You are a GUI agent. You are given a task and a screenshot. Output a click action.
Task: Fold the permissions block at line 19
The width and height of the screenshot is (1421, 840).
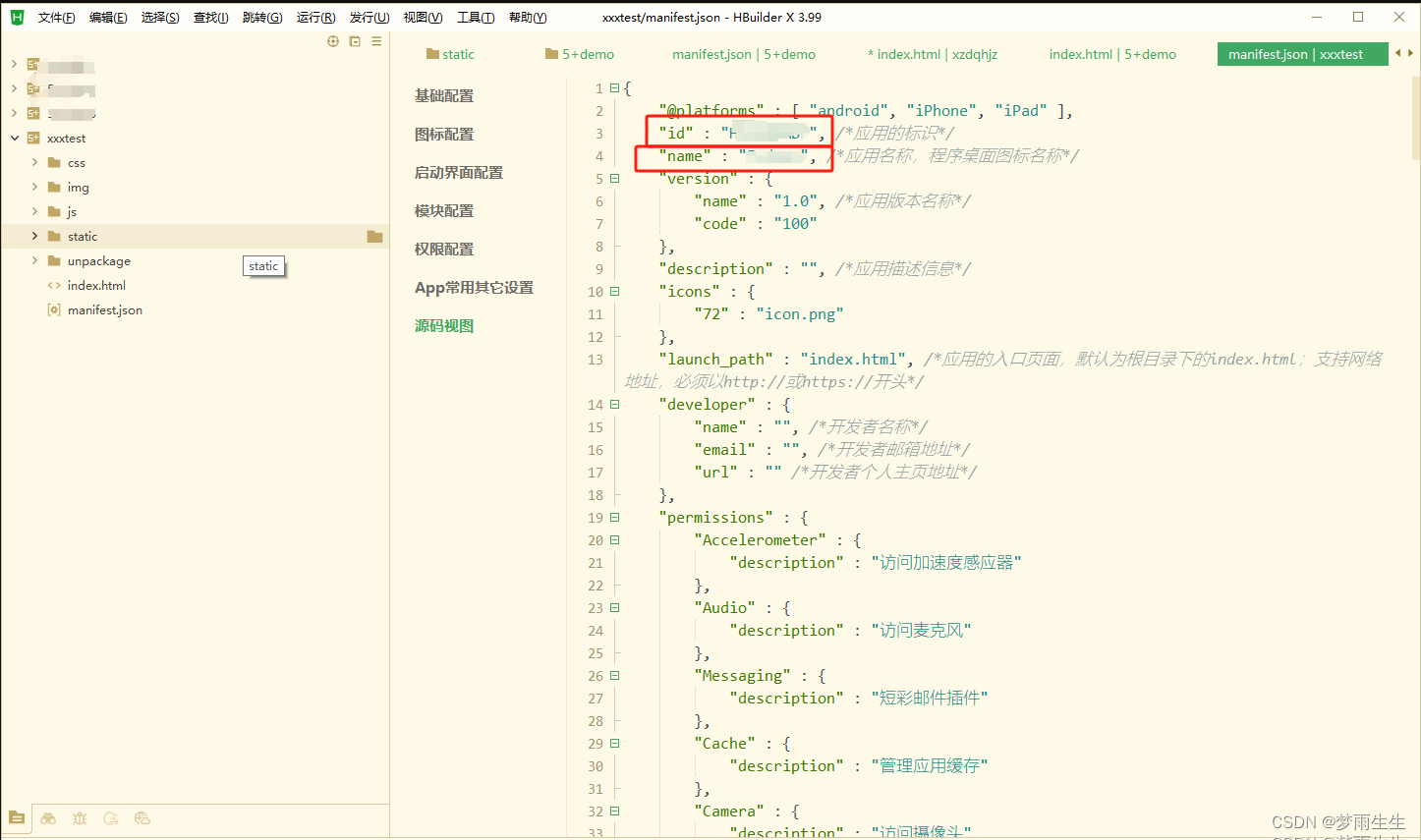pos(614,518)
